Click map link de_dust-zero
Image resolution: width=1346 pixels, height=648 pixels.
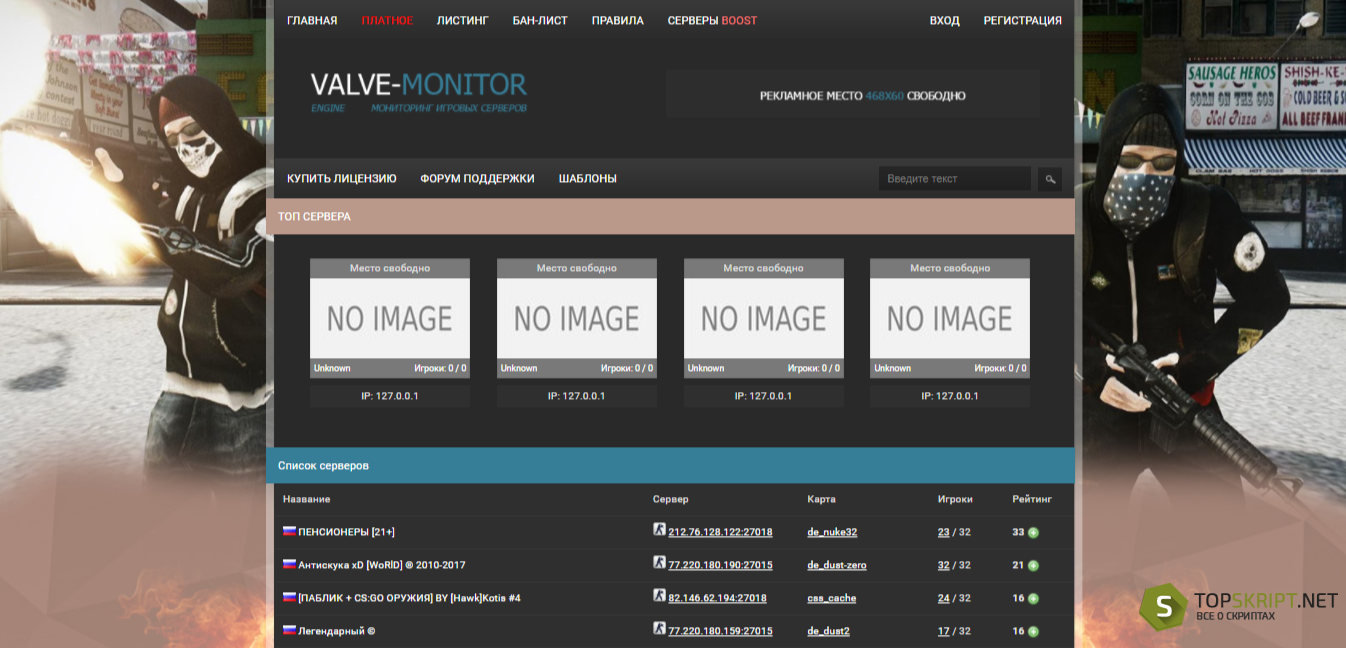[837, 565]
